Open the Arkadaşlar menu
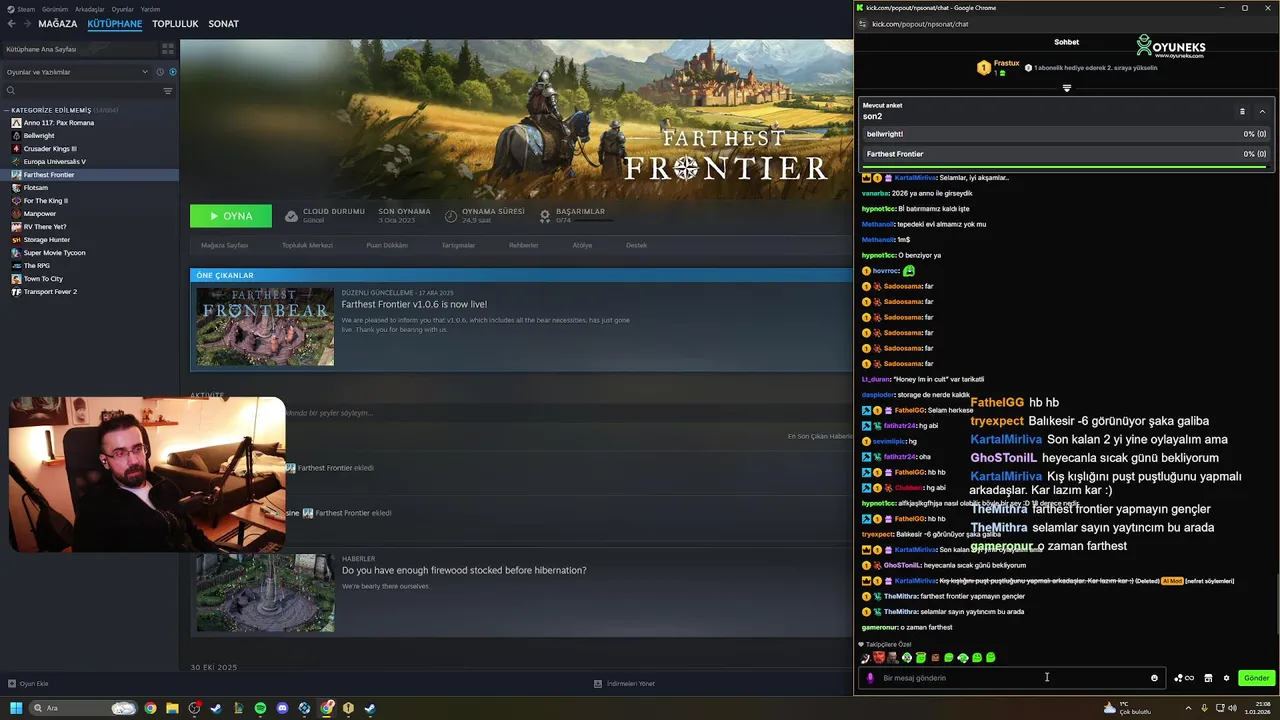Image resolution: width=1280 pixels, height=720 pixels. tap(90, 8)
